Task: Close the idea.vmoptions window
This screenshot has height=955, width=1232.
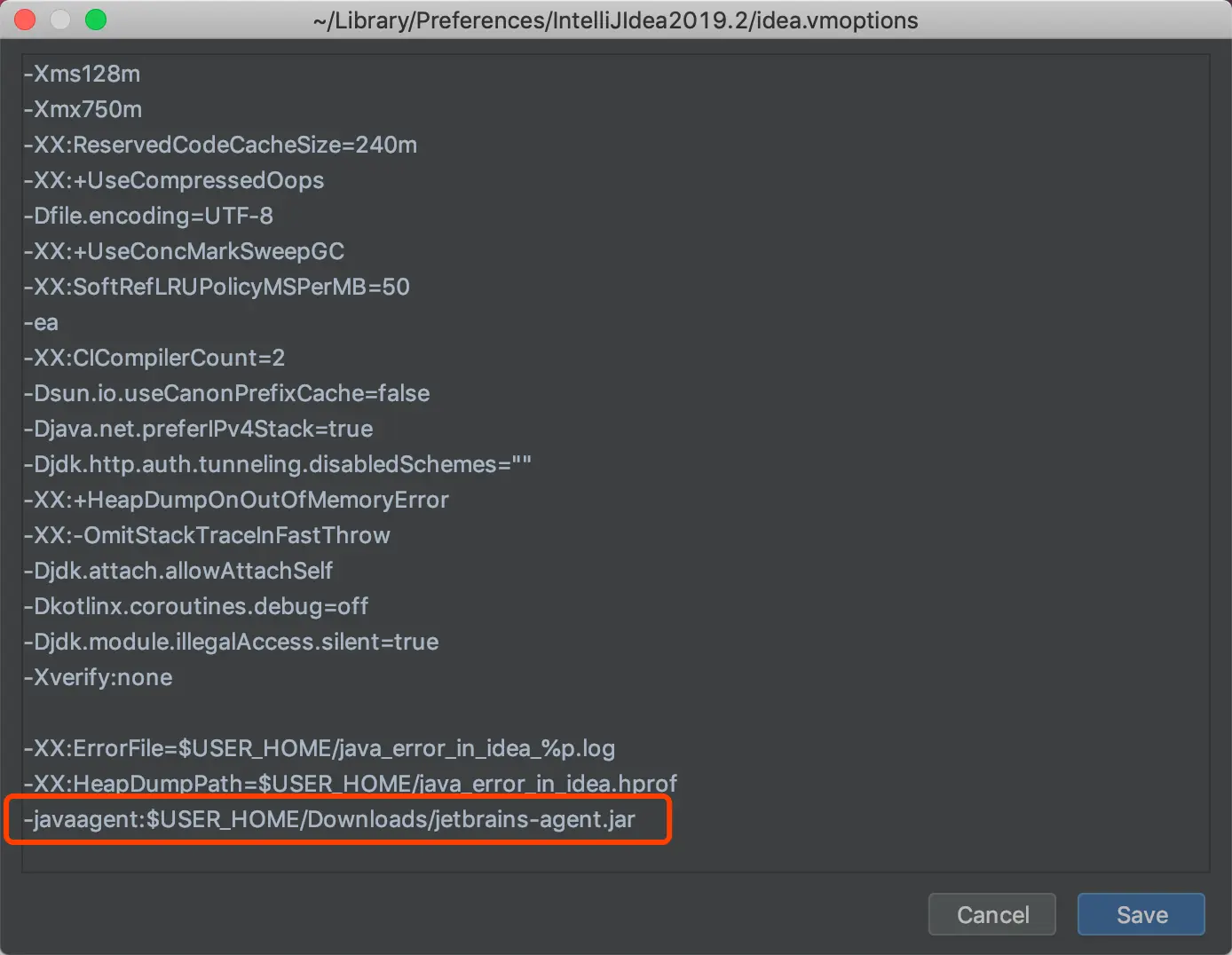Action: coord(25,20)
